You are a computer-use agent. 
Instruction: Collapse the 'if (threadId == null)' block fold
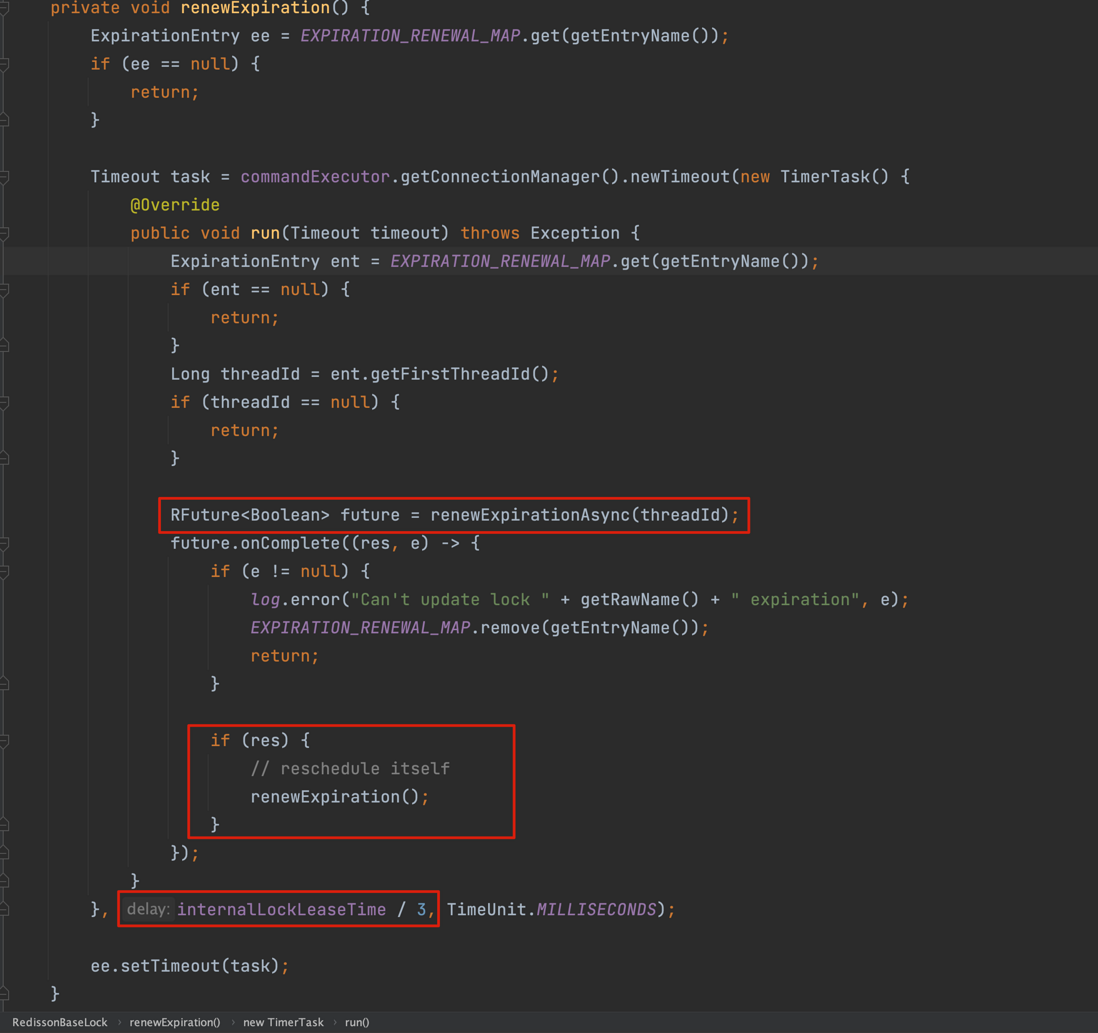click(4, 402)
